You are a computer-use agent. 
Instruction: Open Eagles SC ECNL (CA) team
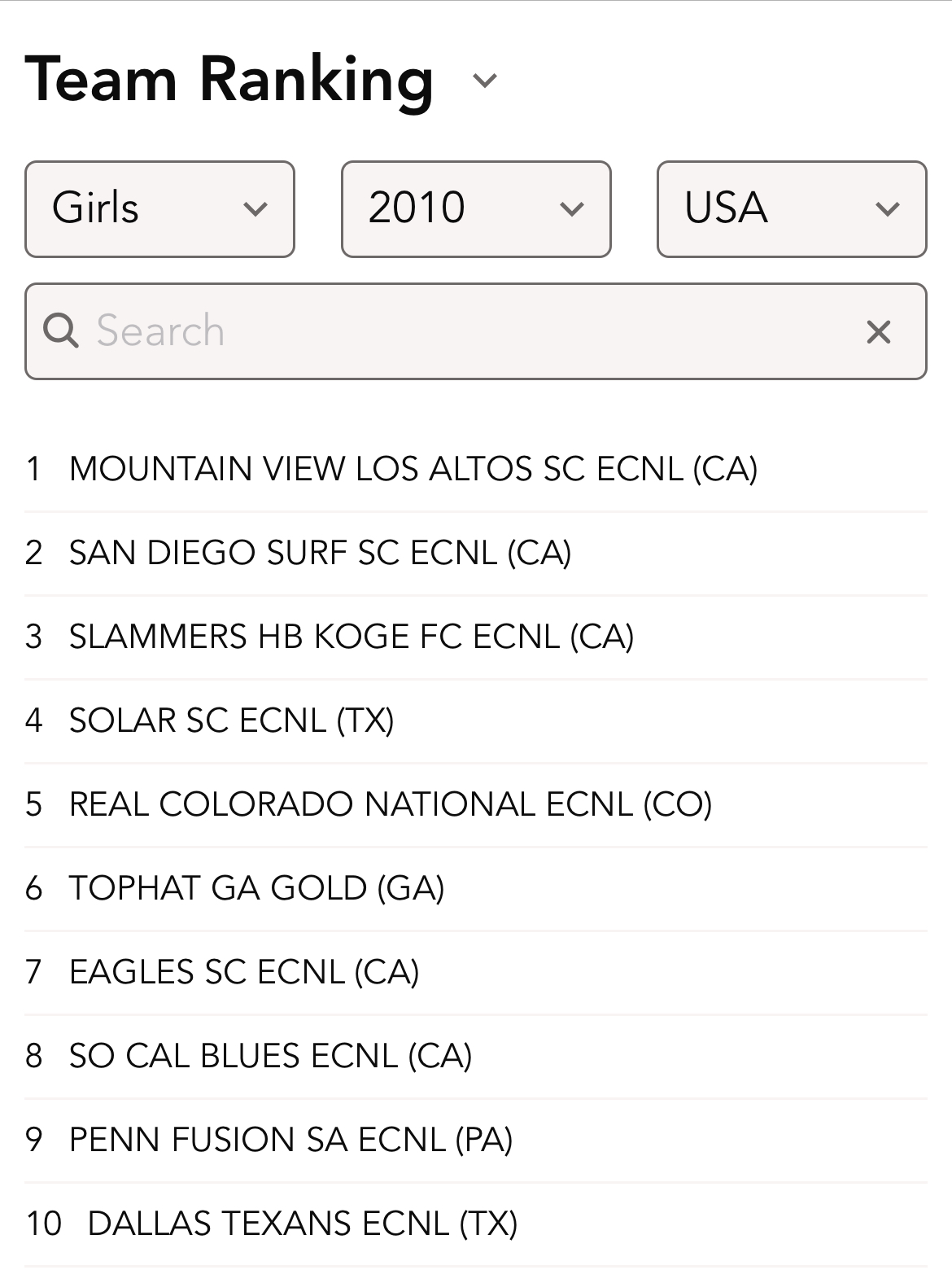(244, 972)
